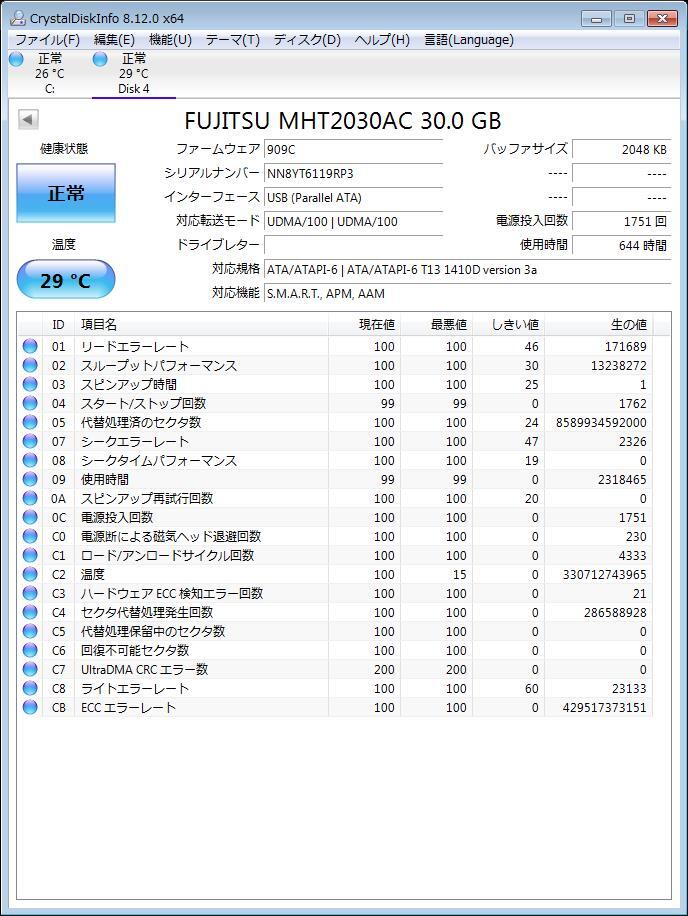Click the 最悪値 column header
Screen dimensions: 688x916
click(436, 325)
